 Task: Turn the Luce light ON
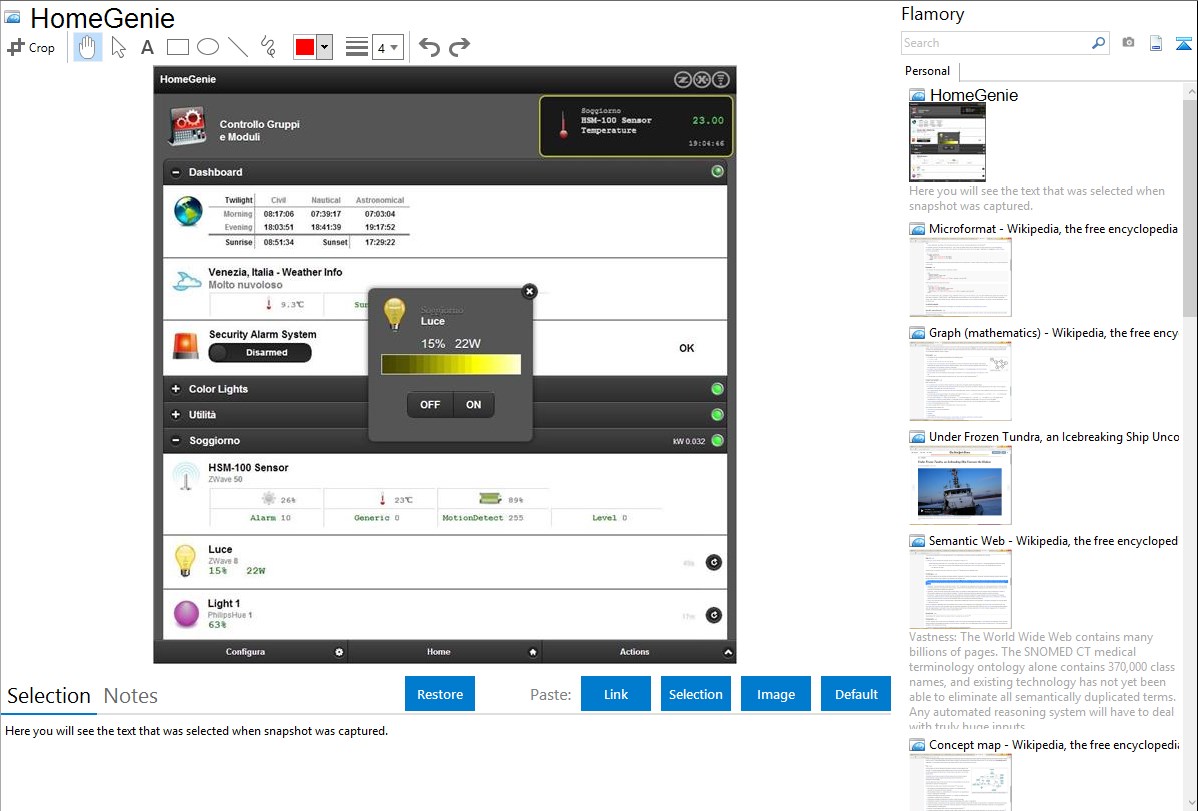[474, 404]
